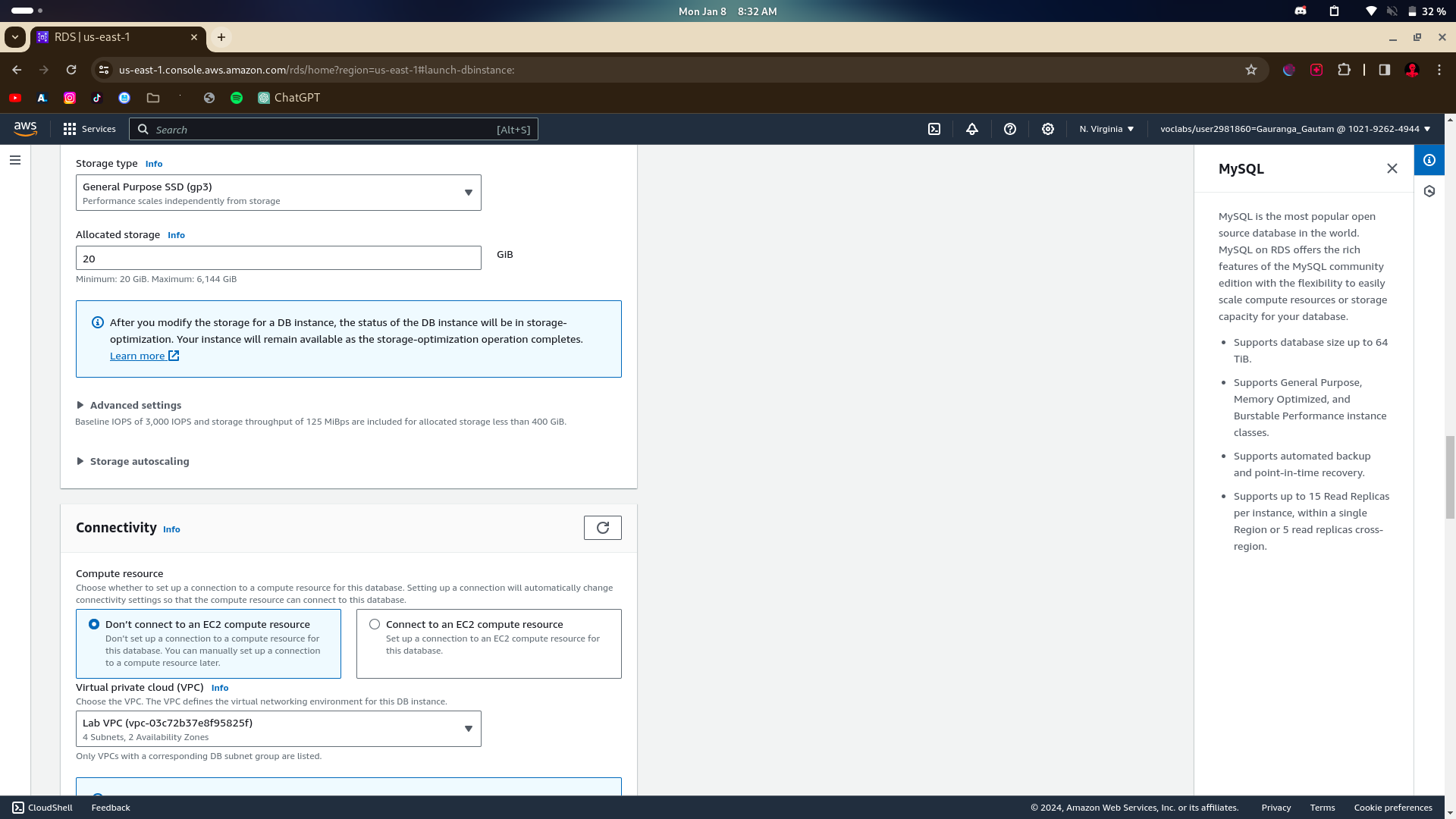Click the Connectivity refresh button
Image resolution: width=1456 pixels, height=819 pixels.
[x=602, y=528]
